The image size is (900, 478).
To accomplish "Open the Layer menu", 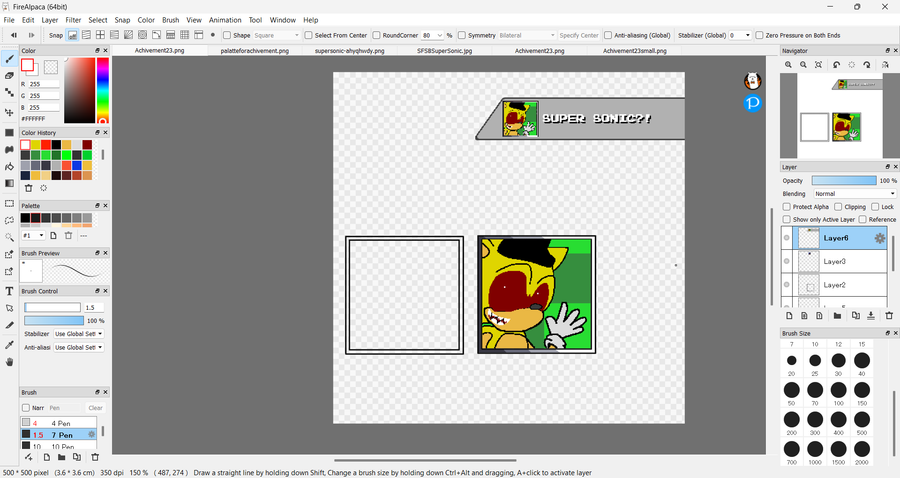I will 49,20.
